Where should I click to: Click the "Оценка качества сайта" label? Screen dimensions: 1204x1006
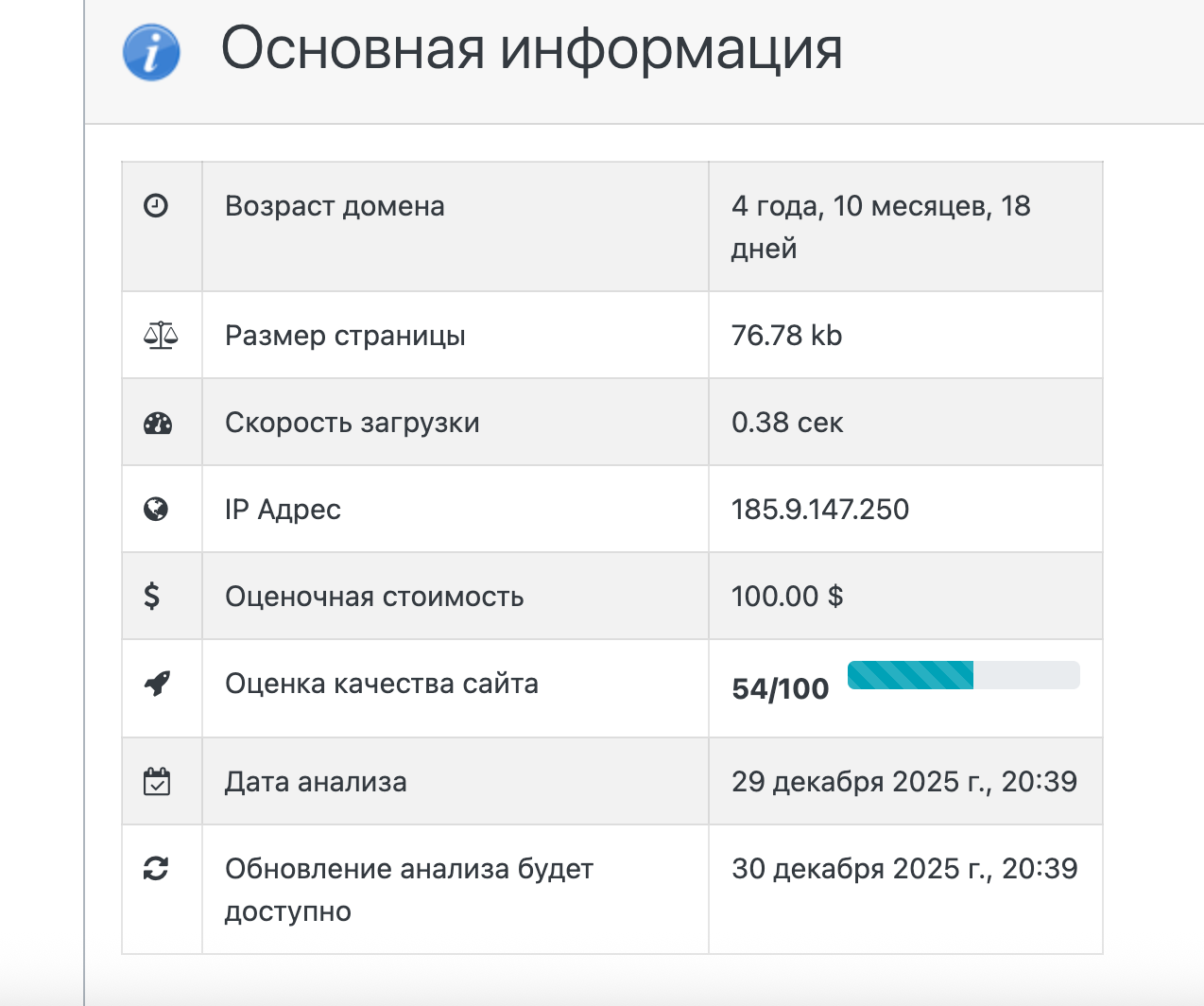[382, 684]
